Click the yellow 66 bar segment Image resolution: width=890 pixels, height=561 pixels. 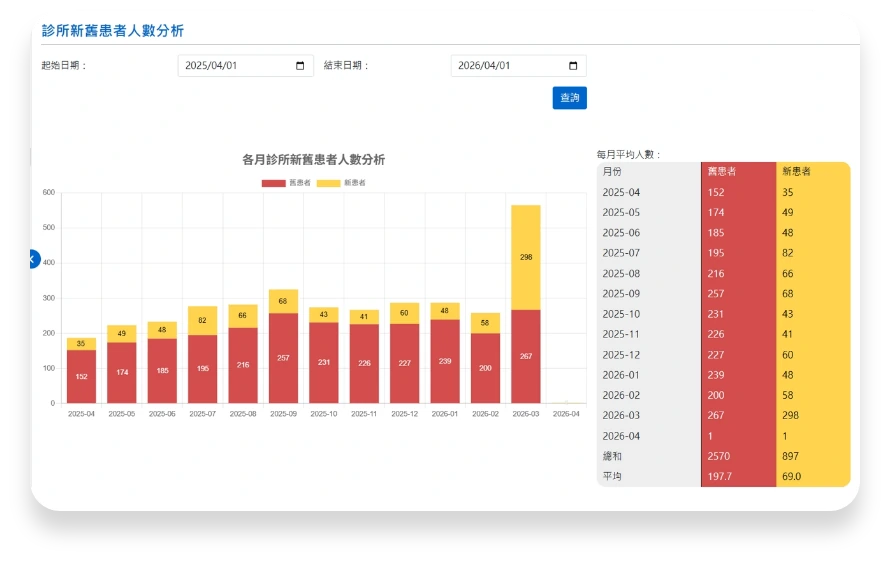[243, 316]
